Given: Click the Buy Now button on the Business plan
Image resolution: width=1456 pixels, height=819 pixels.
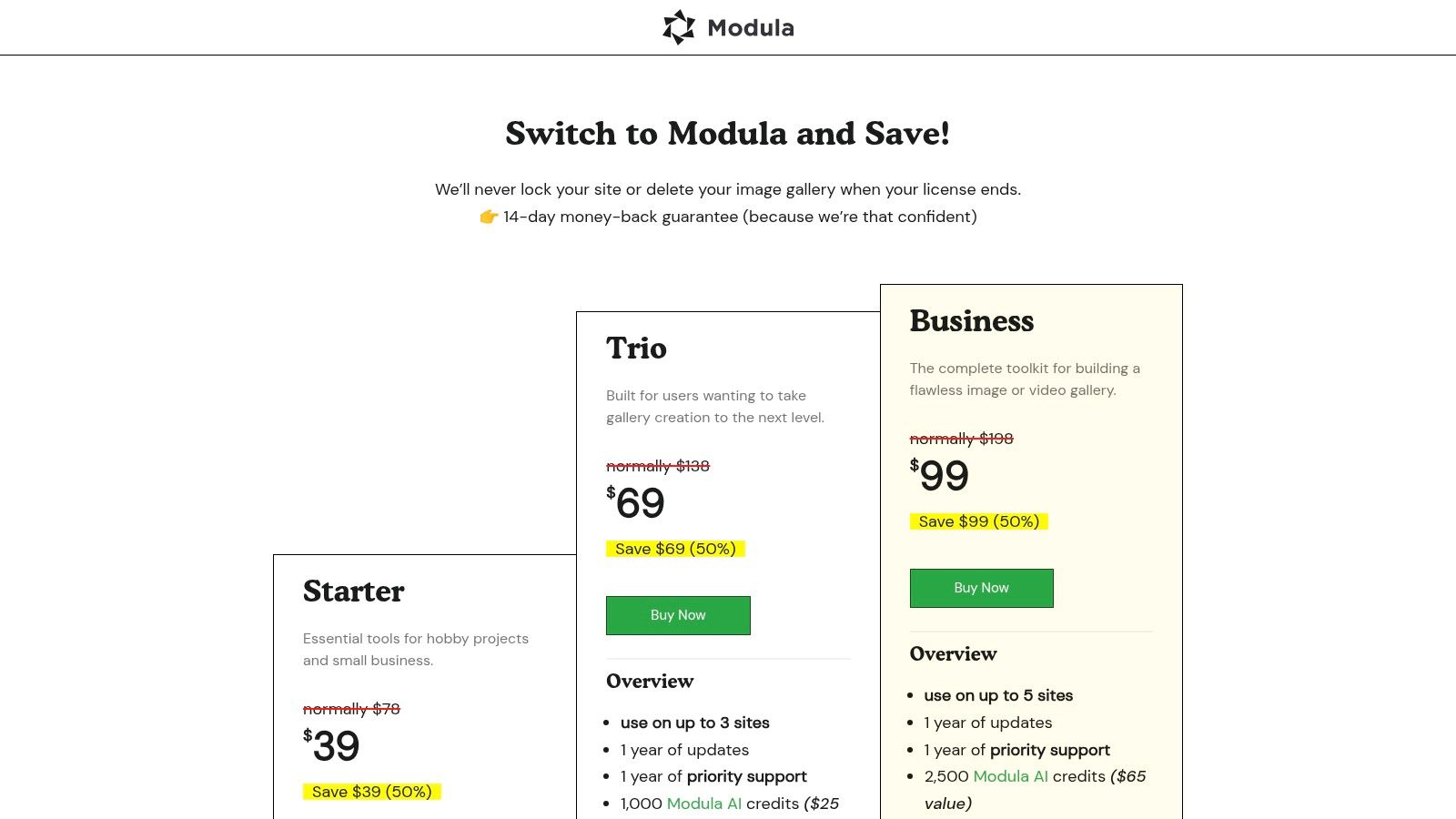Looking at the screenshot, I should pyautogui.click(x=981, y=588).
